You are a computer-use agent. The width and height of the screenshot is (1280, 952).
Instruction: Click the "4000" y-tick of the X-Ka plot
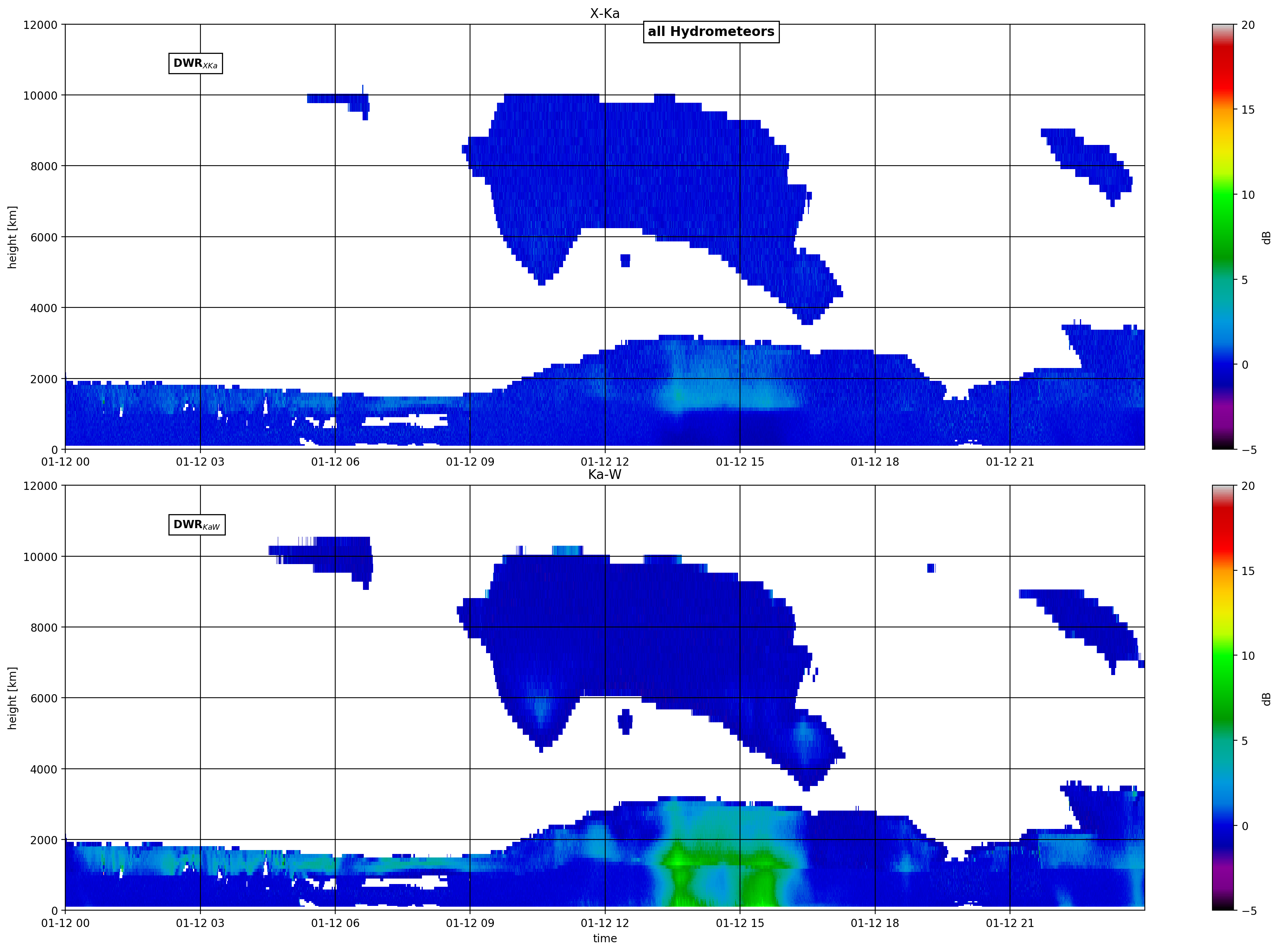pyautogui.click(x=44, y=308)
